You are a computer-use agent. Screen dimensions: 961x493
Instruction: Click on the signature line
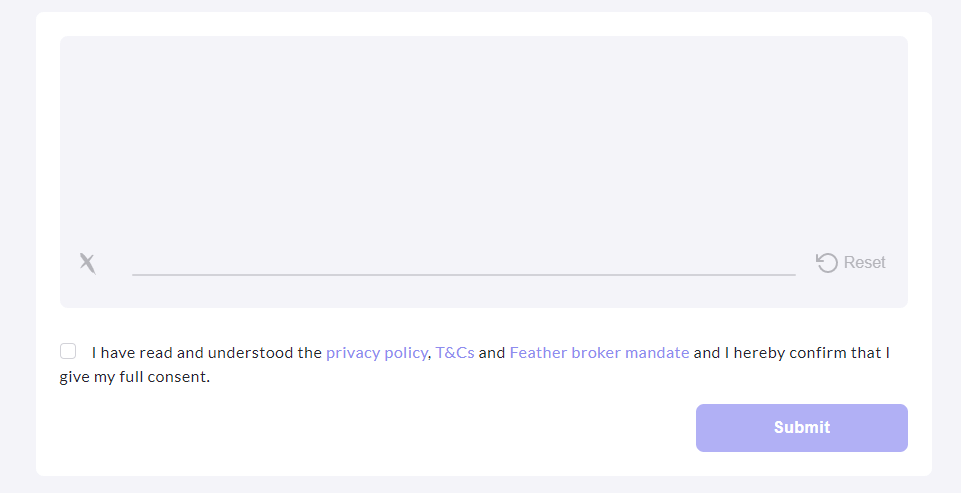click(463, 274)
